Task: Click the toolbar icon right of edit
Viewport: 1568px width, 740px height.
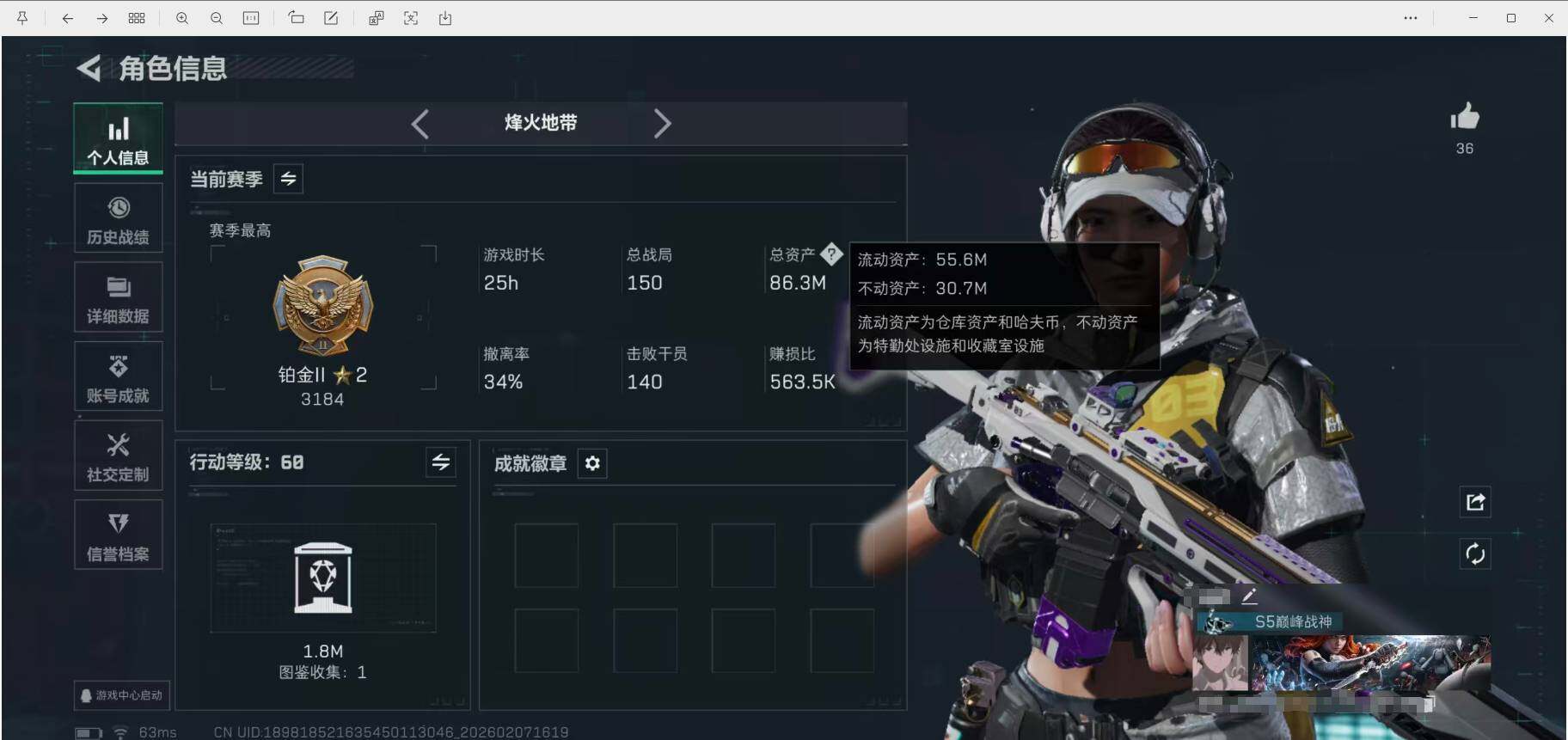Action: click(377, 18)
